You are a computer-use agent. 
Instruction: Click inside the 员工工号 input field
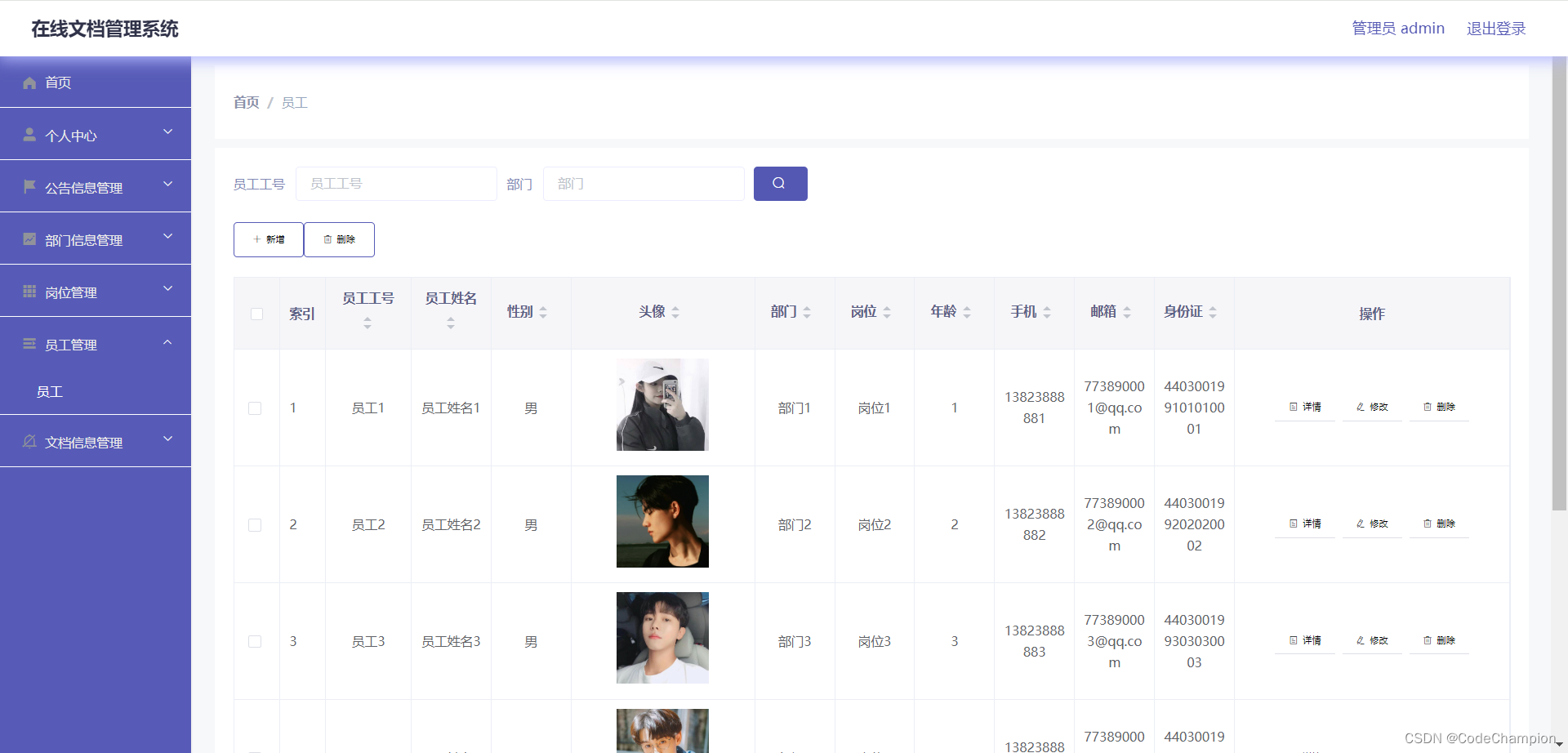click(396, 183)
